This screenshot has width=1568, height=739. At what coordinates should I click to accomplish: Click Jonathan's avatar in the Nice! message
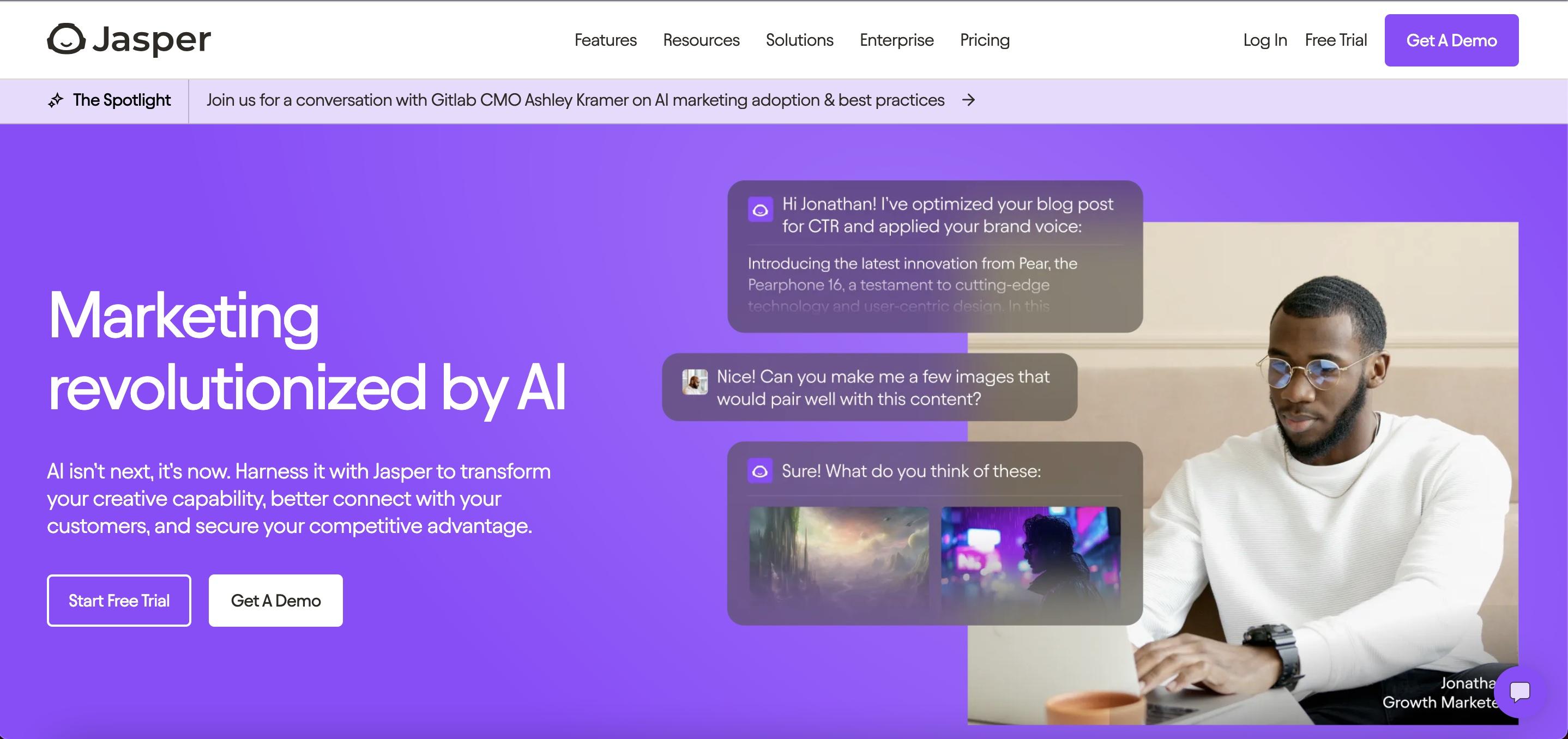click(695, 381)
